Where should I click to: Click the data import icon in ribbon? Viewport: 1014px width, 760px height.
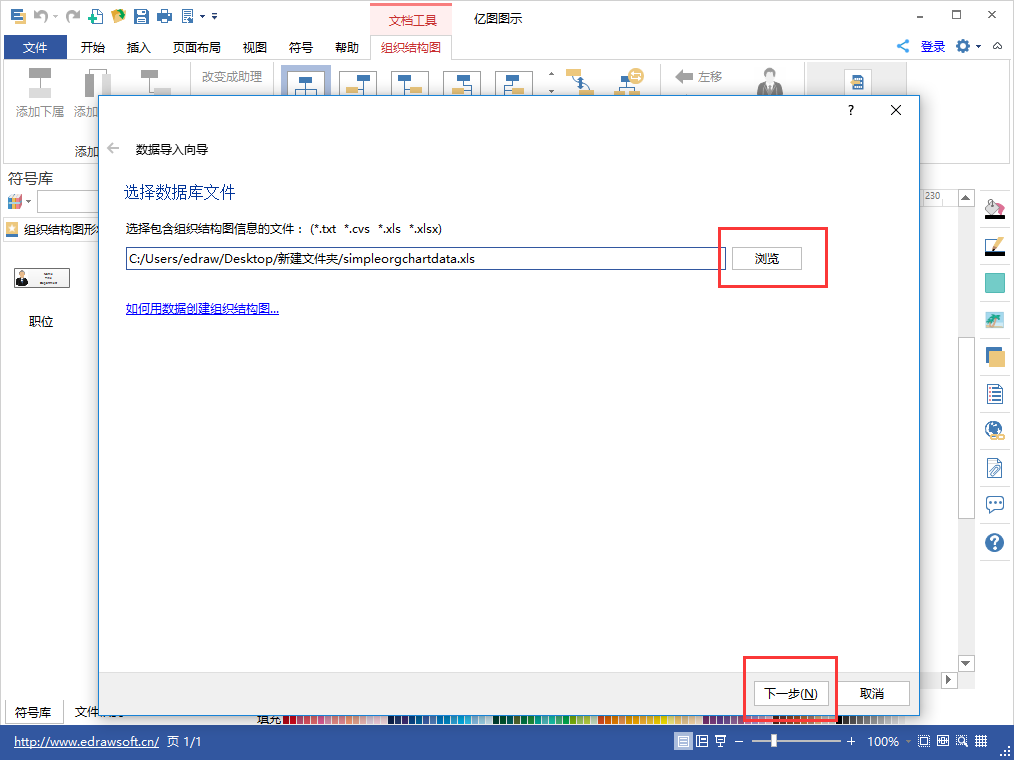pyautogui.click(x=858, y=81)
